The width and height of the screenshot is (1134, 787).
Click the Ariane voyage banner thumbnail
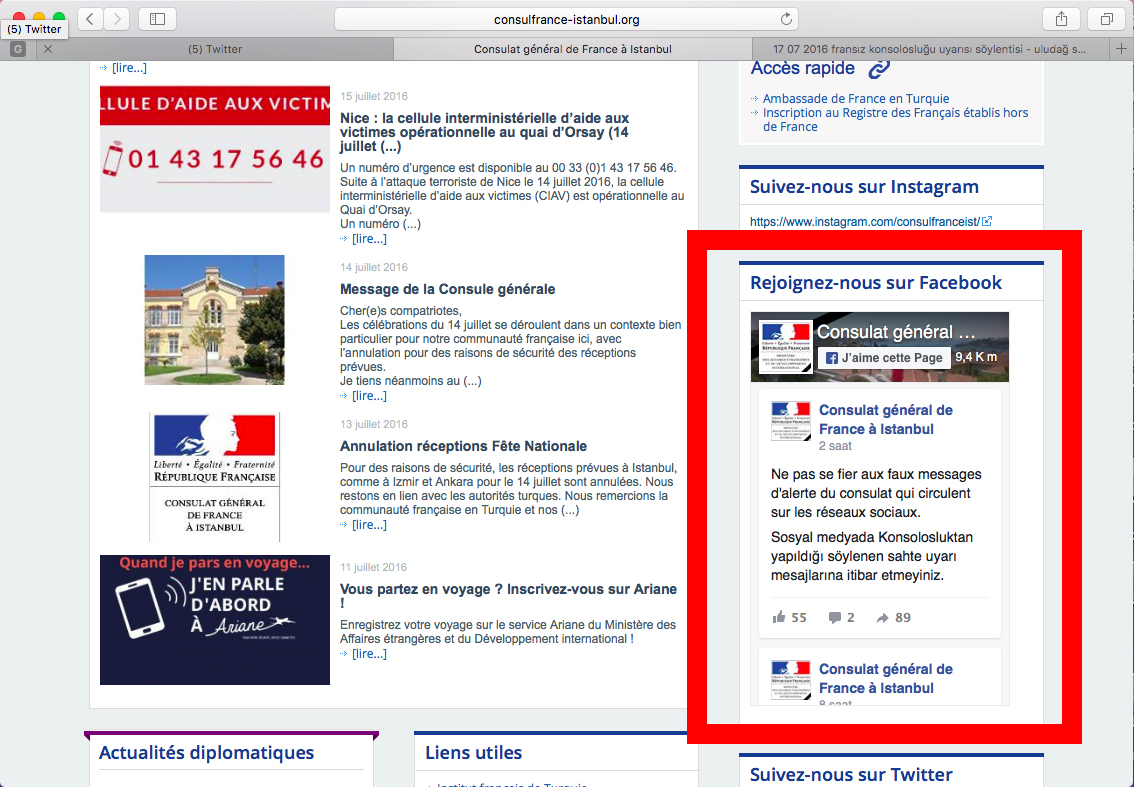[215, 620]
